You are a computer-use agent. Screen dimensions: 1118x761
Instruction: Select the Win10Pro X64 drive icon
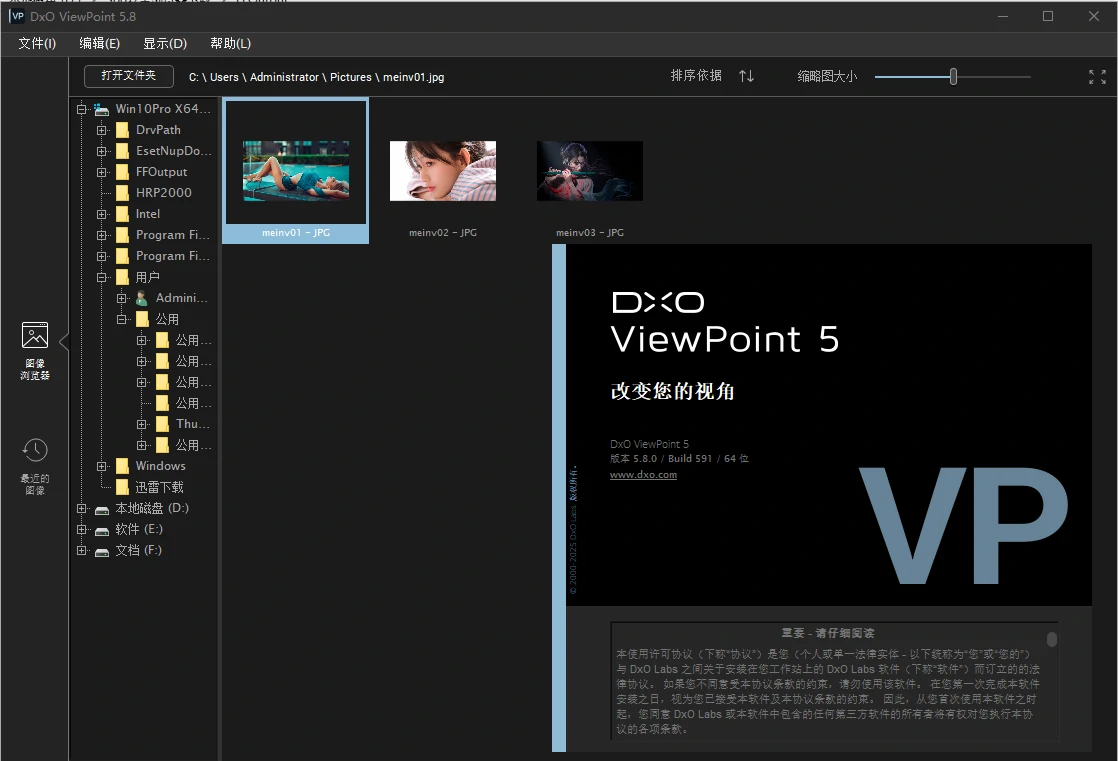(102, 109)
